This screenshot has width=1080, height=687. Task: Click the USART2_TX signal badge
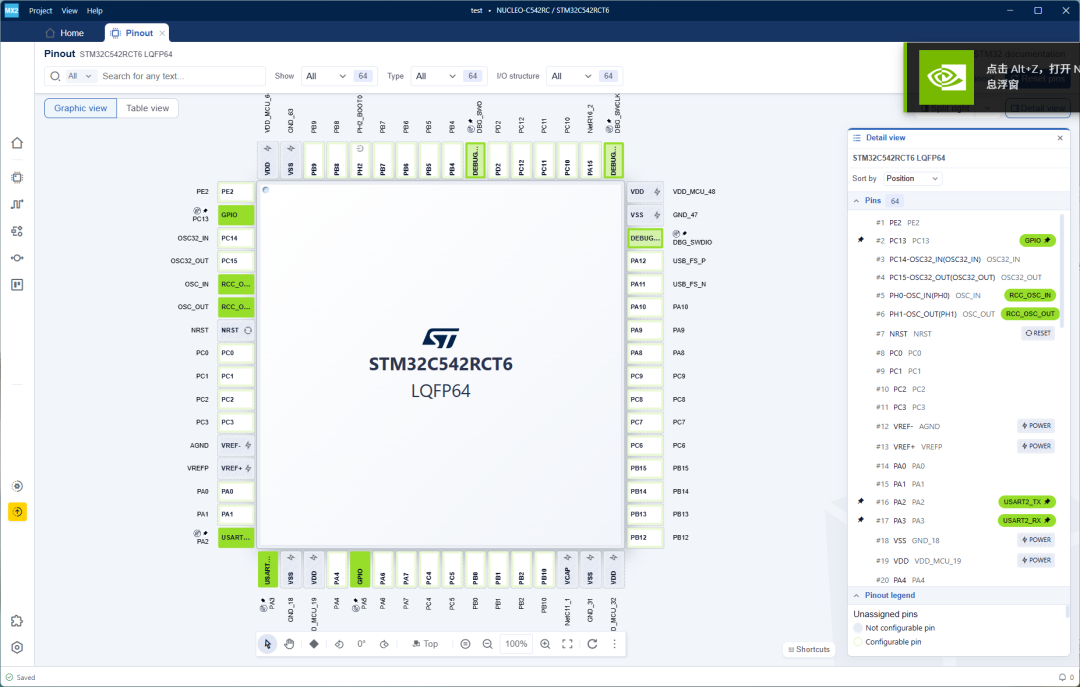(x=1026, y=502)
